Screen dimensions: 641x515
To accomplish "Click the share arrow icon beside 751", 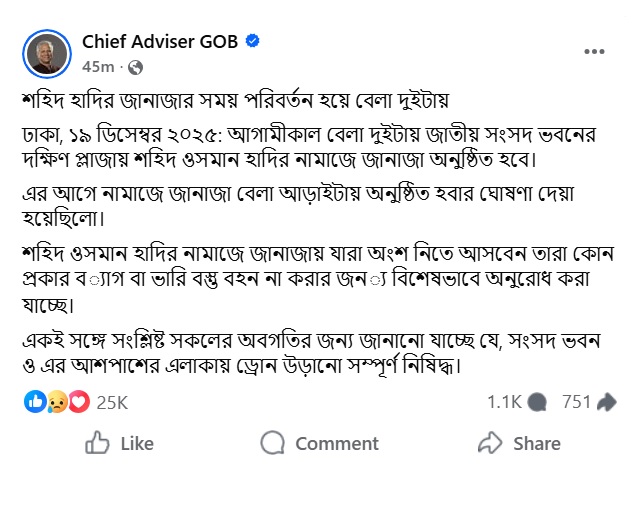I will pyautogui.click(x=606, y=402).
